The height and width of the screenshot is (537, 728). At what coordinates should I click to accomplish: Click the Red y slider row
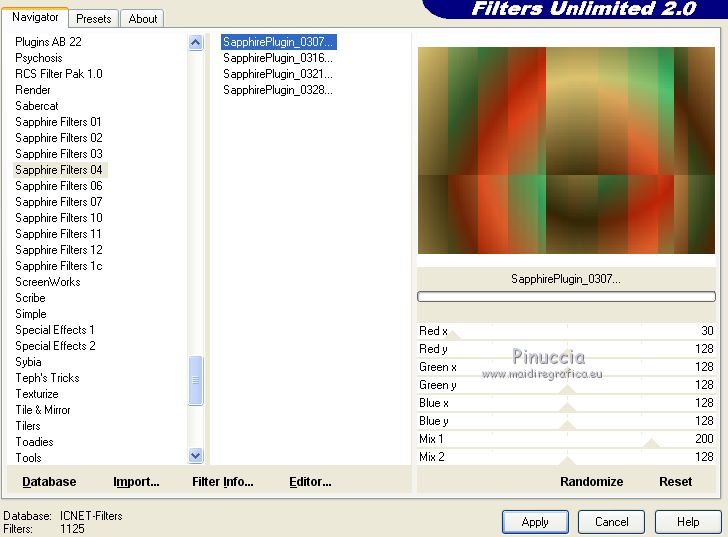tap(566, 349)
